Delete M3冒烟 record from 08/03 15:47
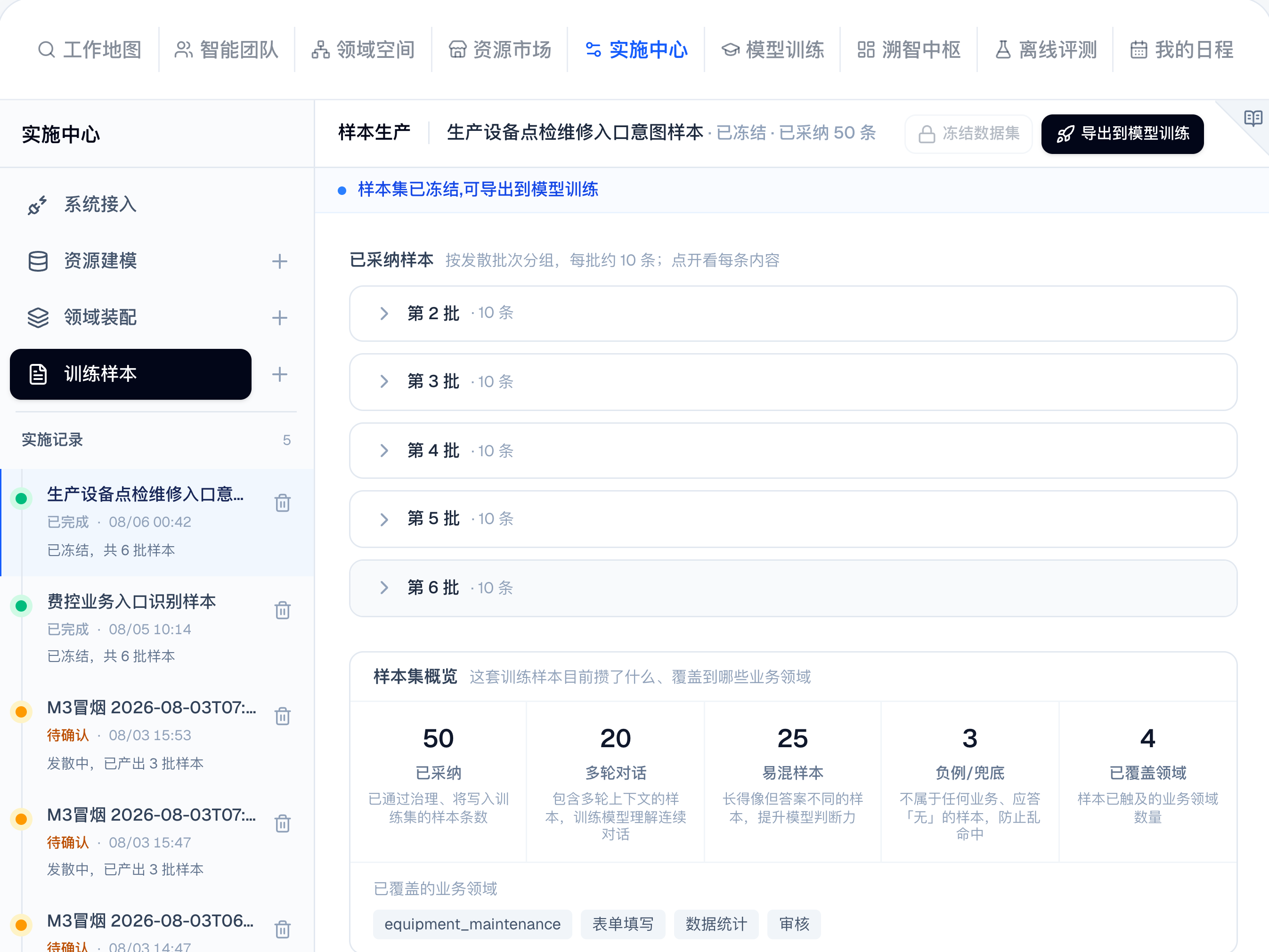This screenshot has width=1269, height=952. (282, 823)
